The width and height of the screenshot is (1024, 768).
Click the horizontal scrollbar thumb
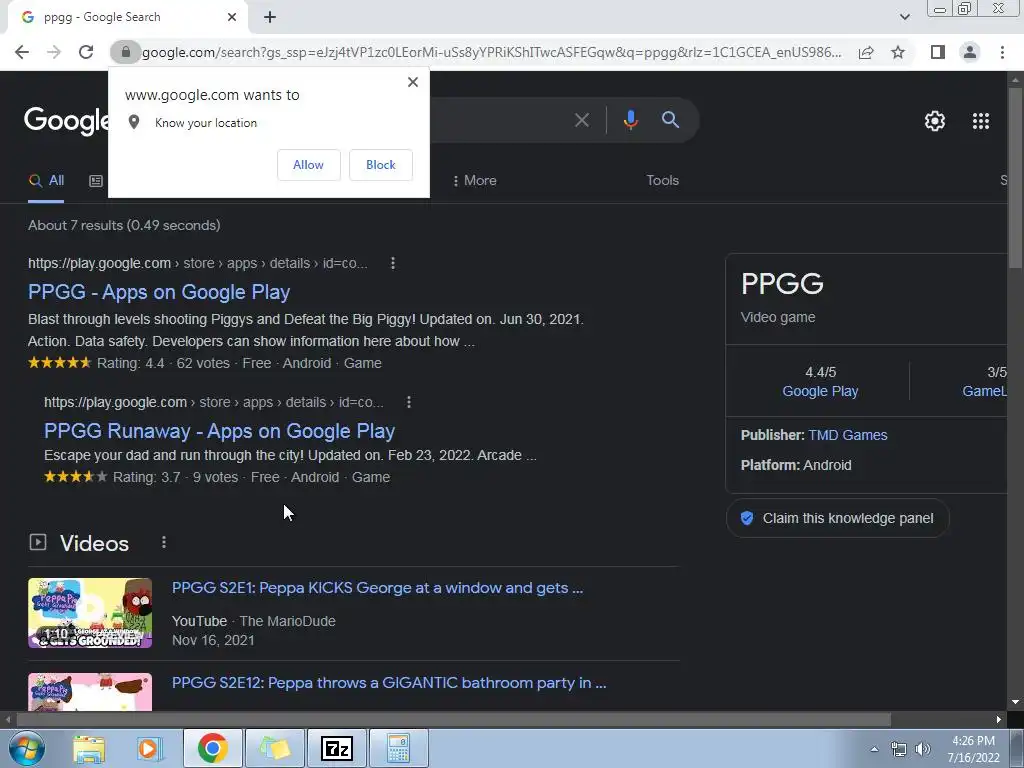click(454, 720)
